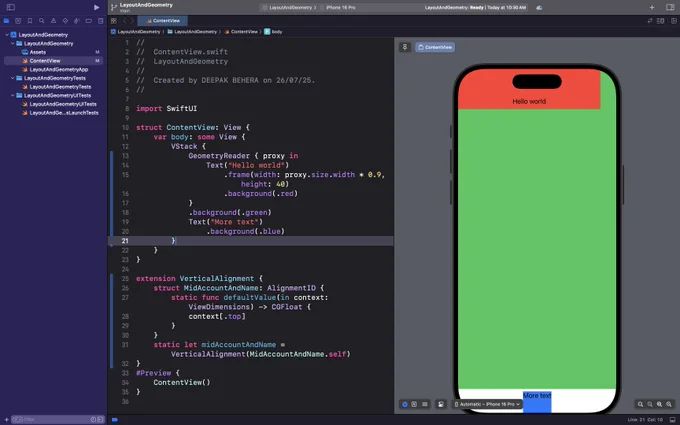680x425 pixels.
Task: Open the preview device settings button
Action: (x=441, y=404)
